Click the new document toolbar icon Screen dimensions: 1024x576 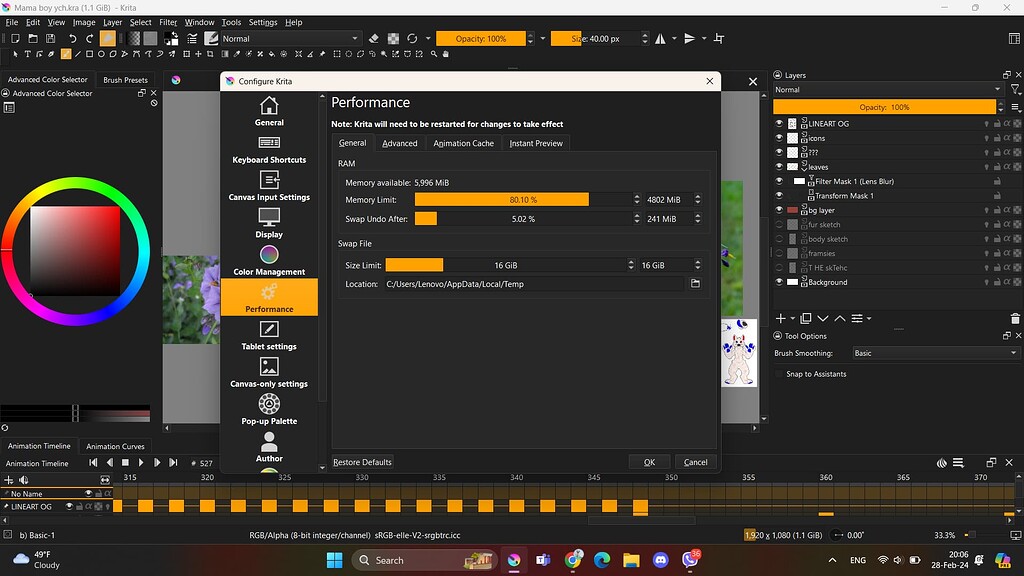(x=15, y=39)
